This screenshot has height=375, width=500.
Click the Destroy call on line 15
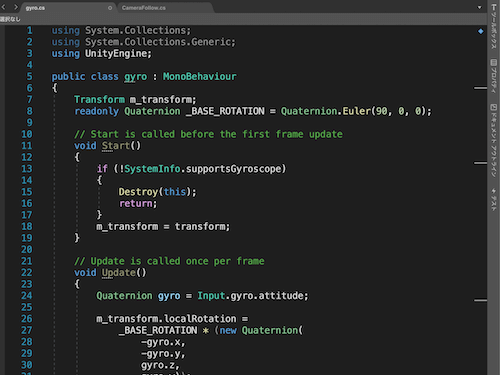coord(138,192)
